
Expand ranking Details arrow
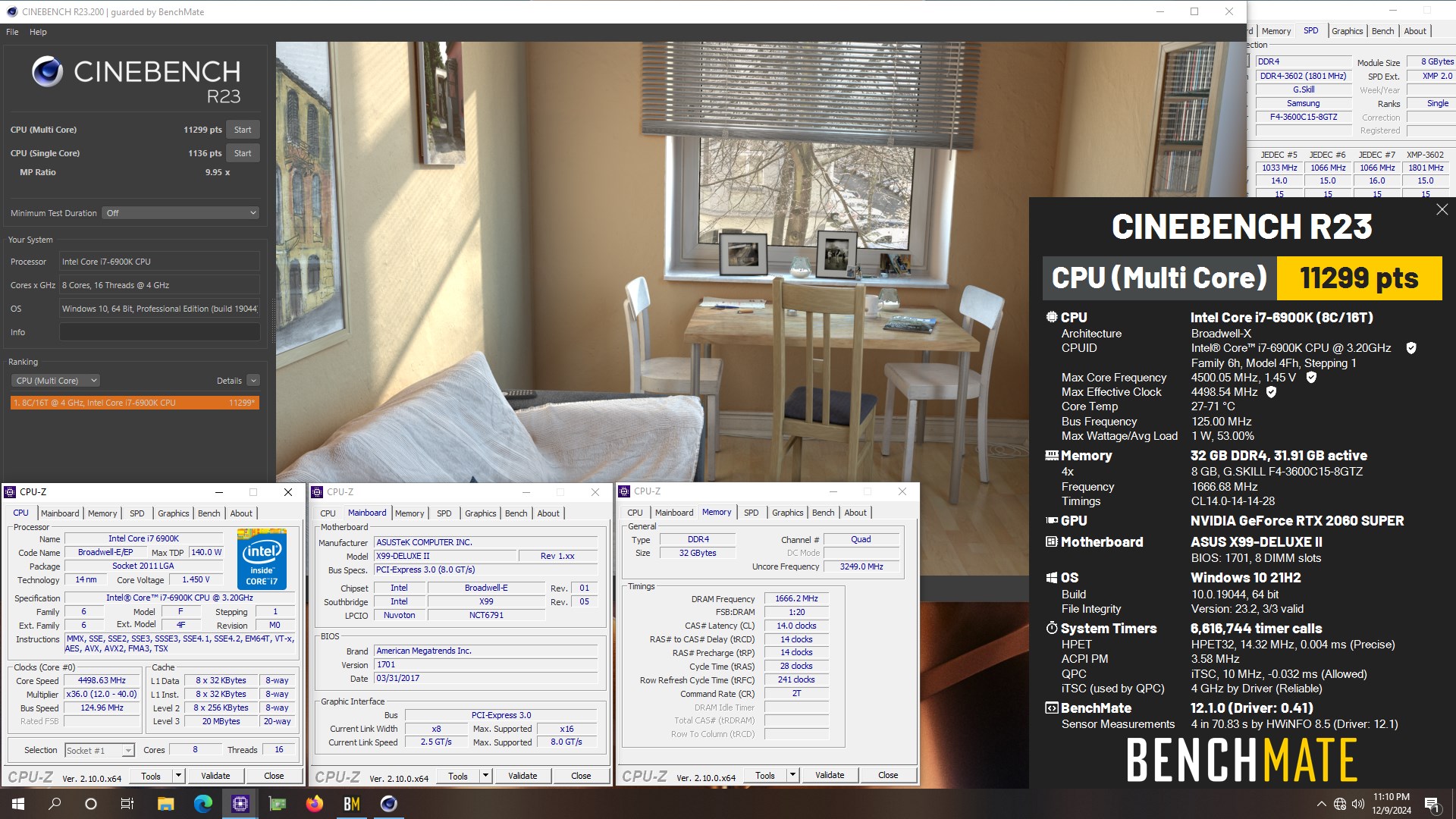coord(253,381)
